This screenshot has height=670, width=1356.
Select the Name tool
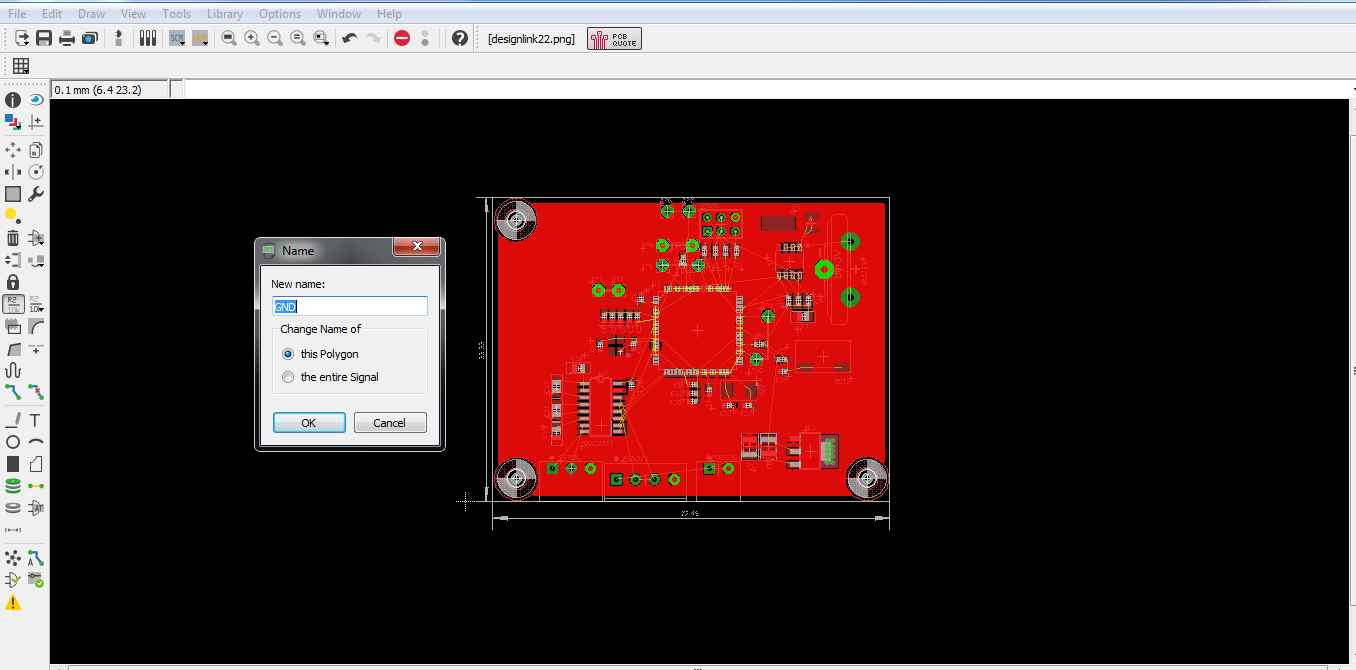pyautogui.click(x=13, y=304)
